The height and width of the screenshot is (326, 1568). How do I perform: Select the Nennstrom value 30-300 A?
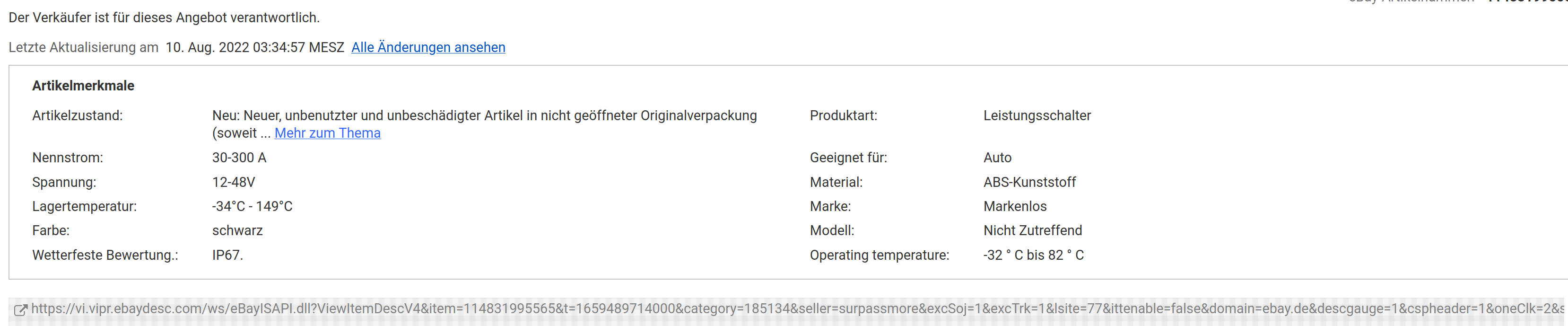coord(239,158)
